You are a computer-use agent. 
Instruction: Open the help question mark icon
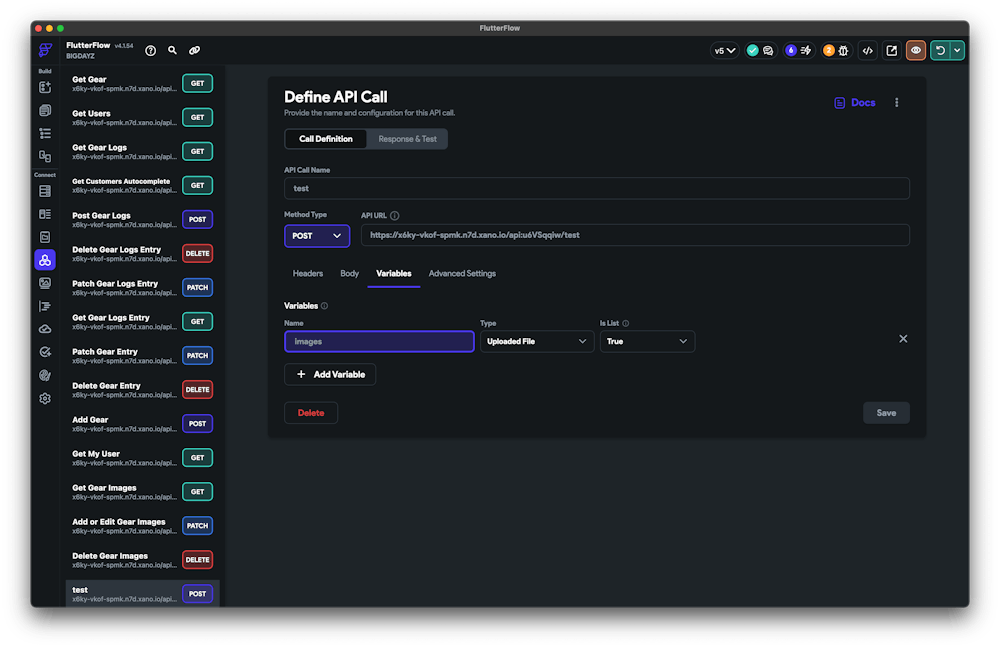point(151,50)
